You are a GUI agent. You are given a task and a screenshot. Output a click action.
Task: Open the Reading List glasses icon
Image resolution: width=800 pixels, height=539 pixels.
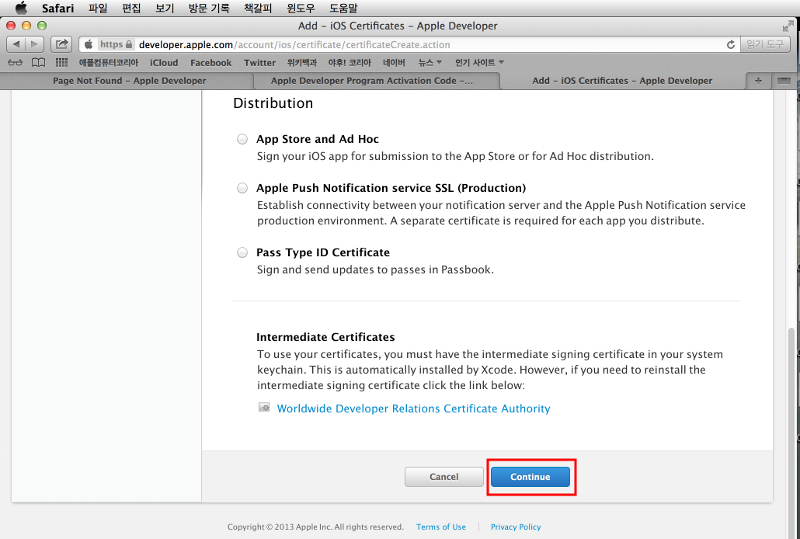point(15,62)
